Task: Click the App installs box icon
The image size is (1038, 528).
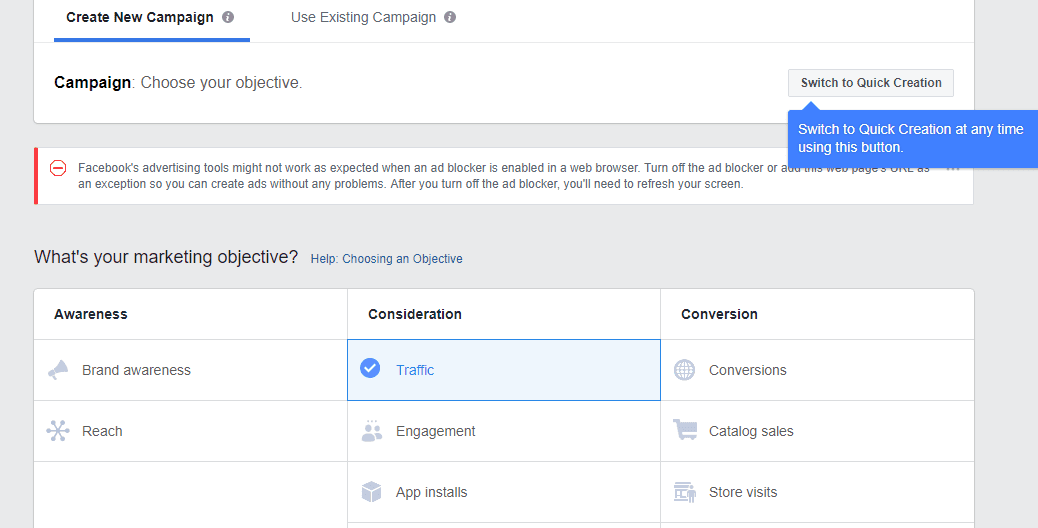Action: click(371, 492)
